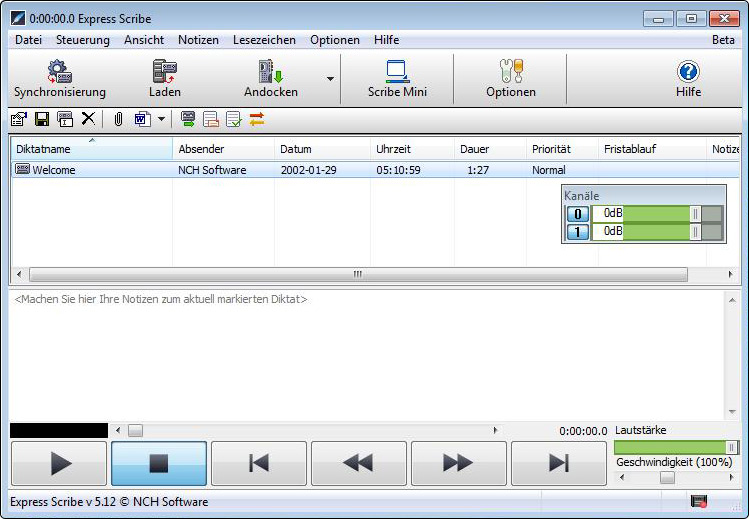This screenshot has height=519, width=749.
Task: Sort list by Uhrzeit column header
Action: (412, 148)
